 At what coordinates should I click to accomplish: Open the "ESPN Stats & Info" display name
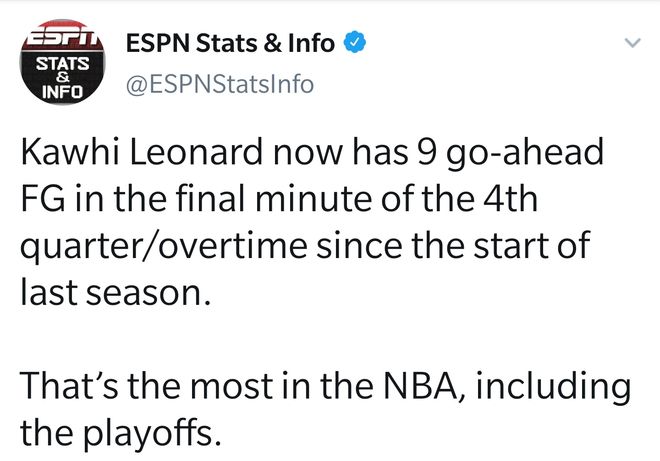click(229, 42)
